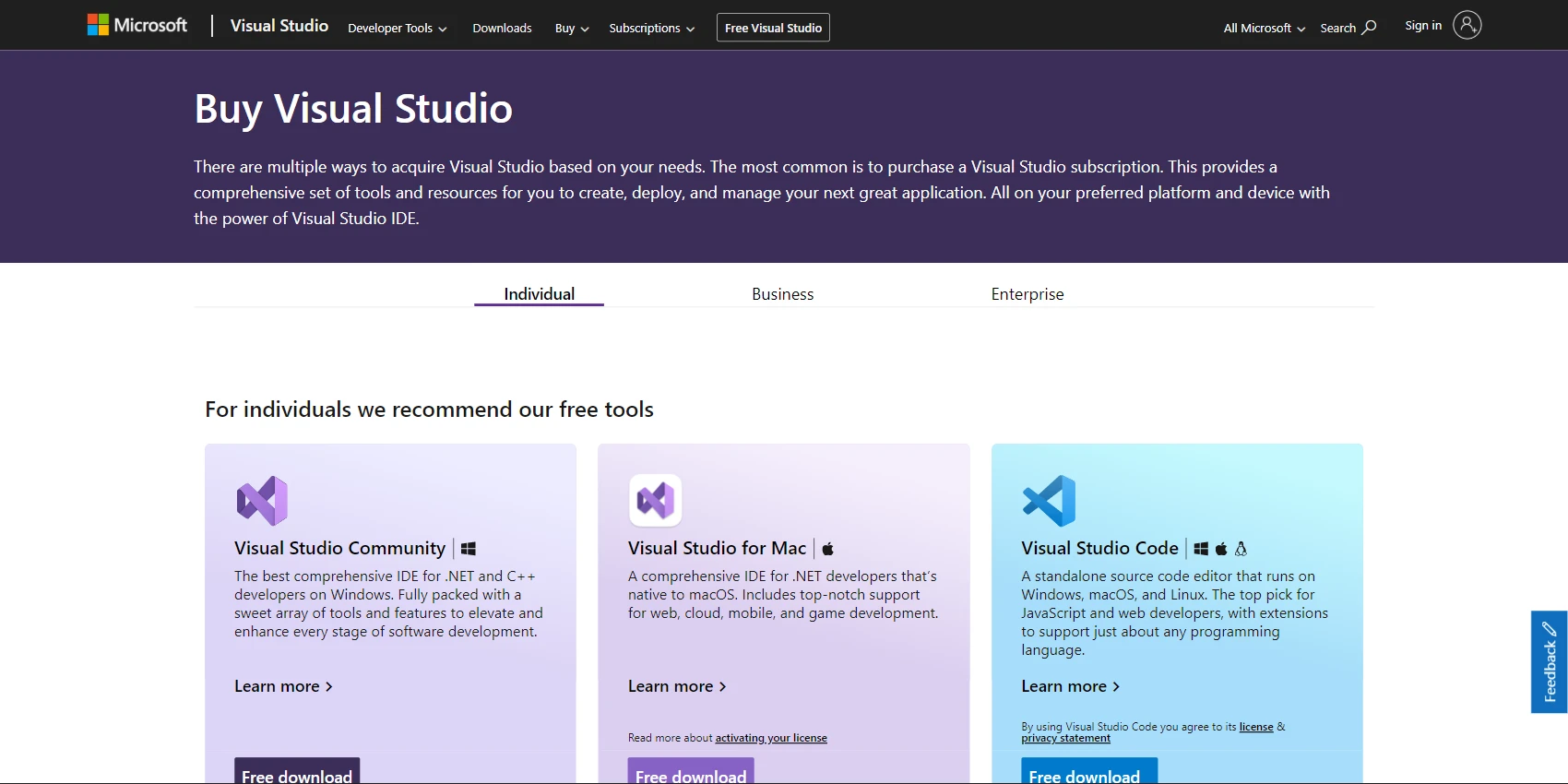Select the Individual tab

[539, 293]
